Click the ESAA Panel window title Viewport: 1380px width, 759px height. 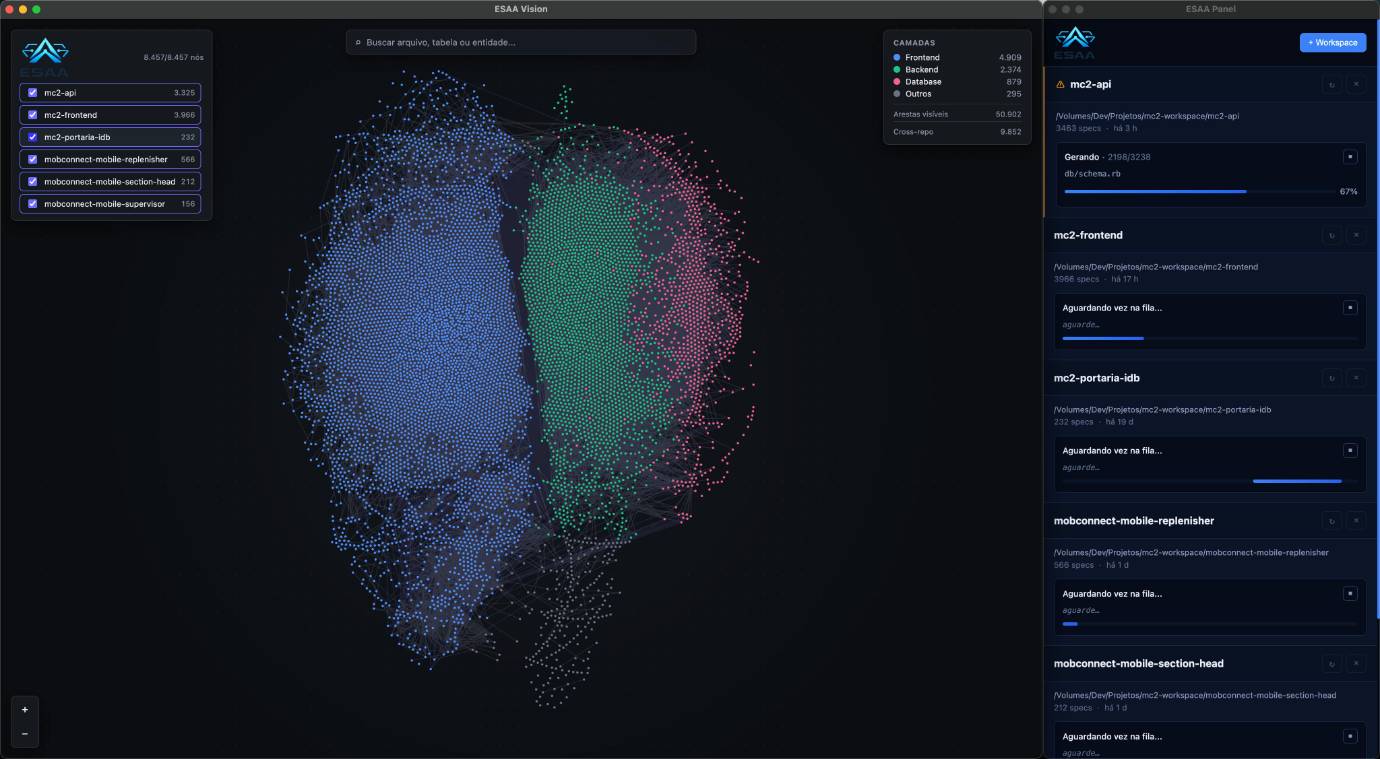coord(1211,9)
